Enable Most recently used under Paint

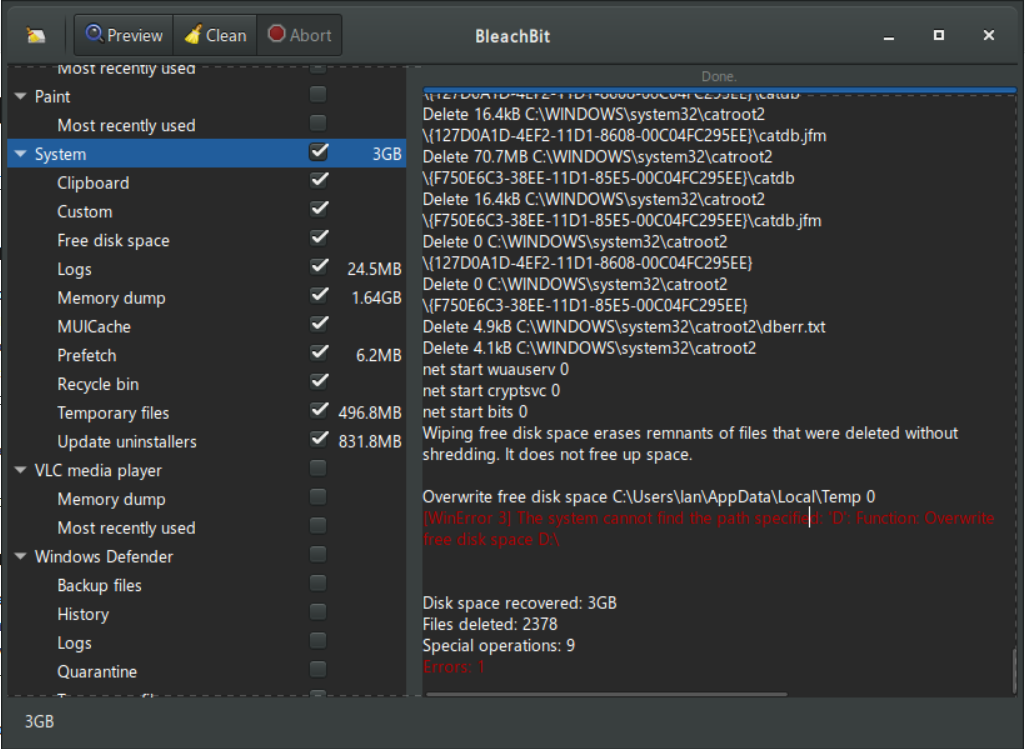(x=318, y=125)
